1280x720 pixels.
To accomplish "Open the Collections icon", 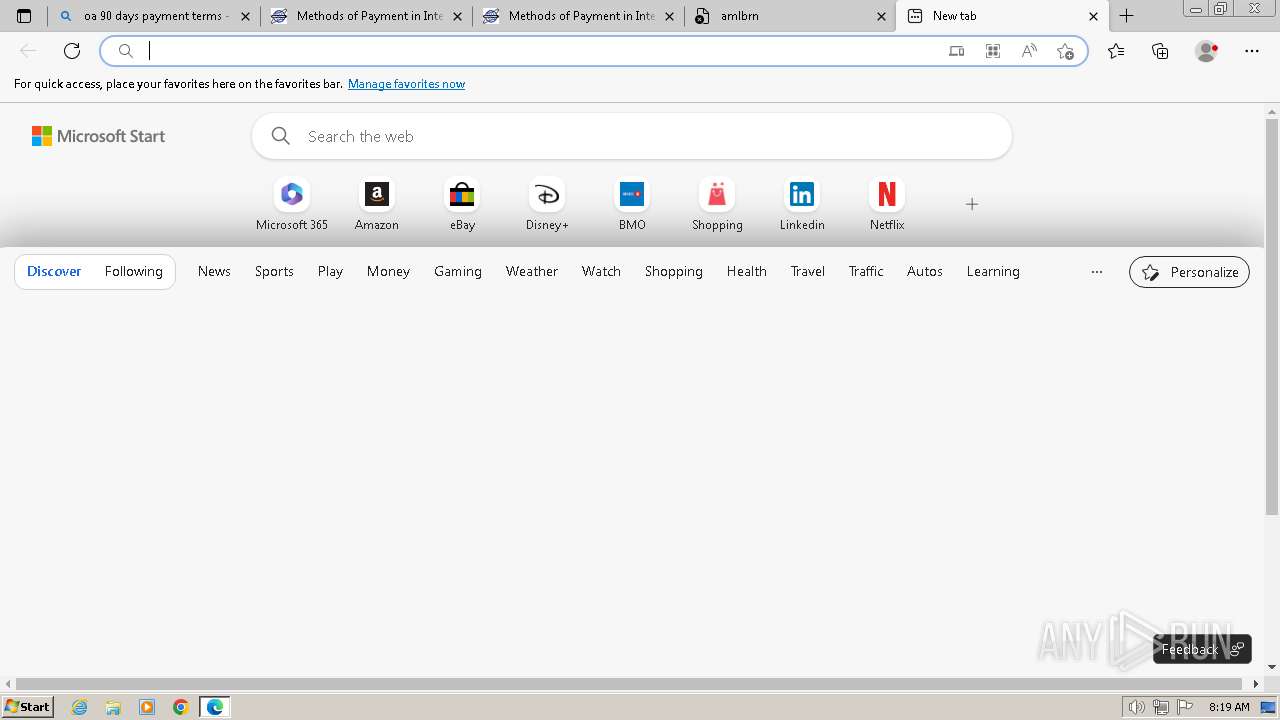I will [1160, 51].
